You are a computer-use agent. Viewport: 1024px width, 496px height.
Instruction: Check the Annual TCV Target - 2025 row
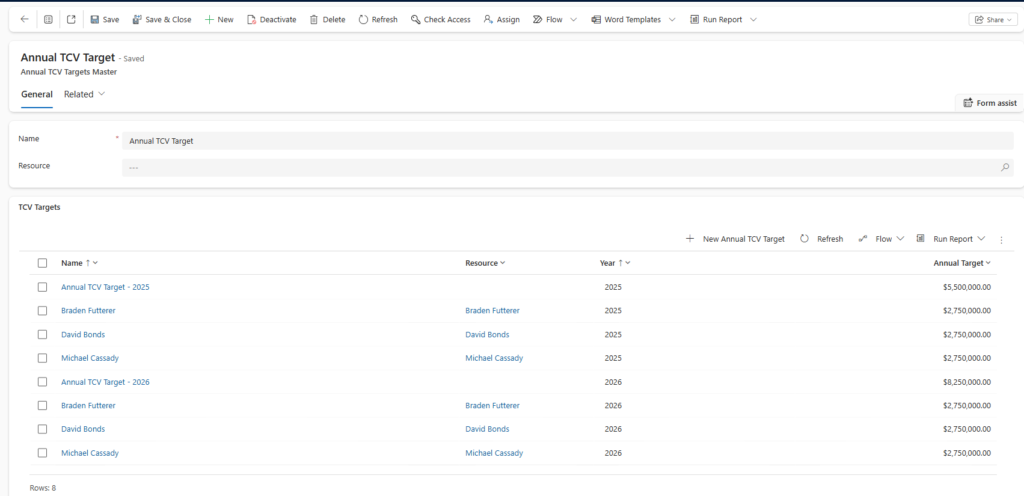[x=42, y=287]
